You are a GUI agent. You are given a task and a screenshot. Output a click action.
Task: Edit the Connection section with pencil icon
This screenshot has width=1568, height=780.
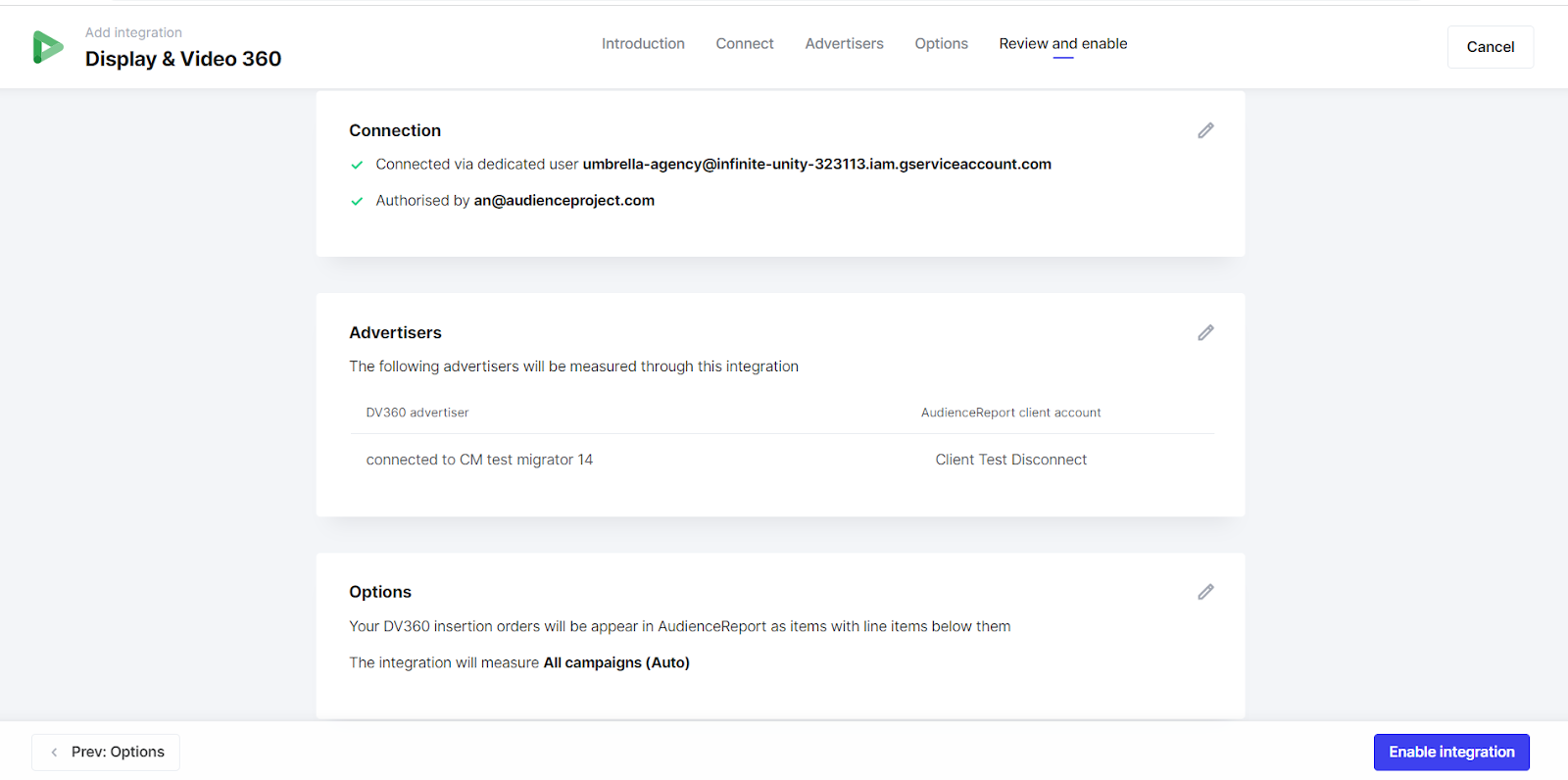(1205, 130)
